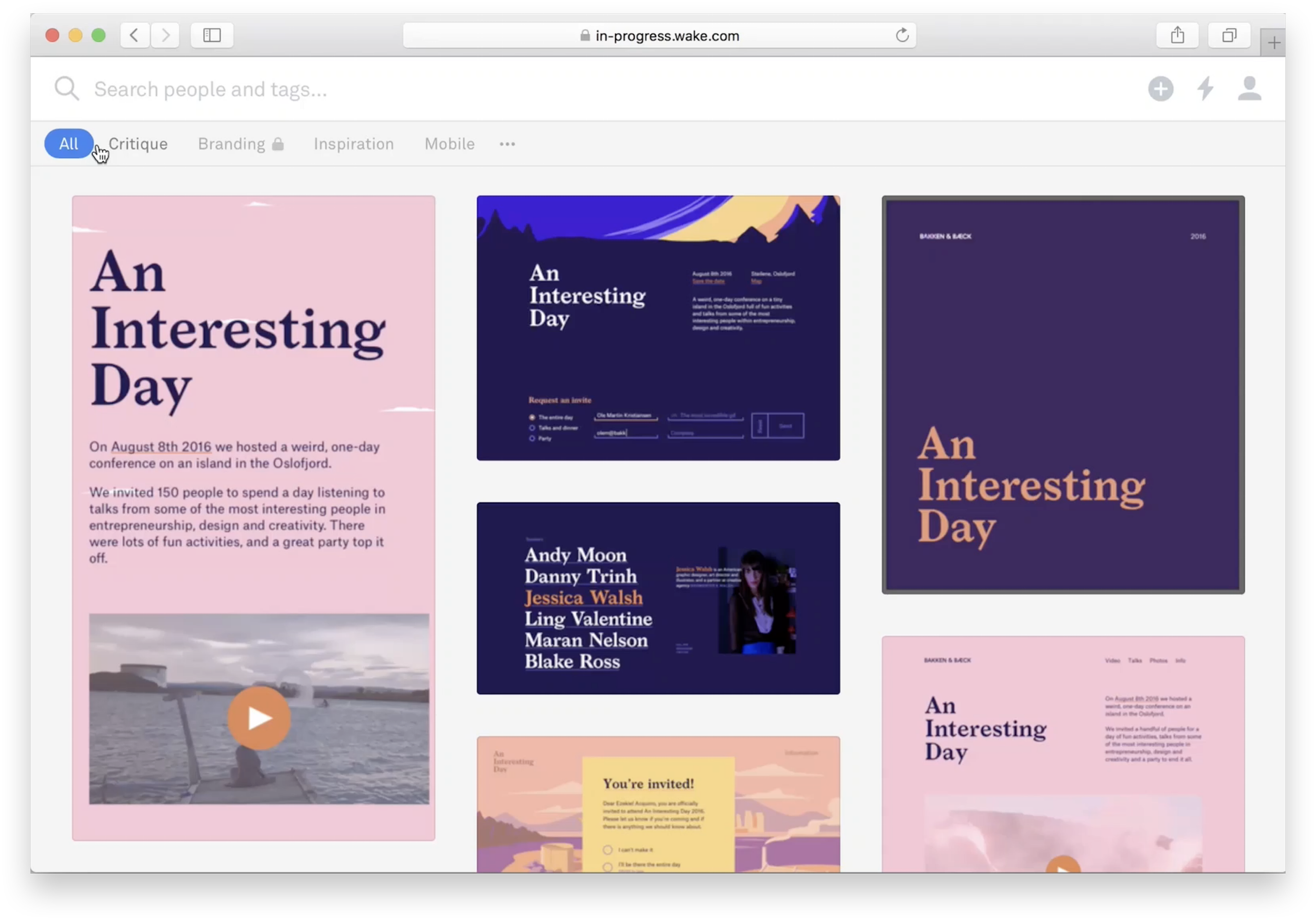Click the search magnifier icon
The height and width of the screenshot is (921, 1316).
coord(66,89)
